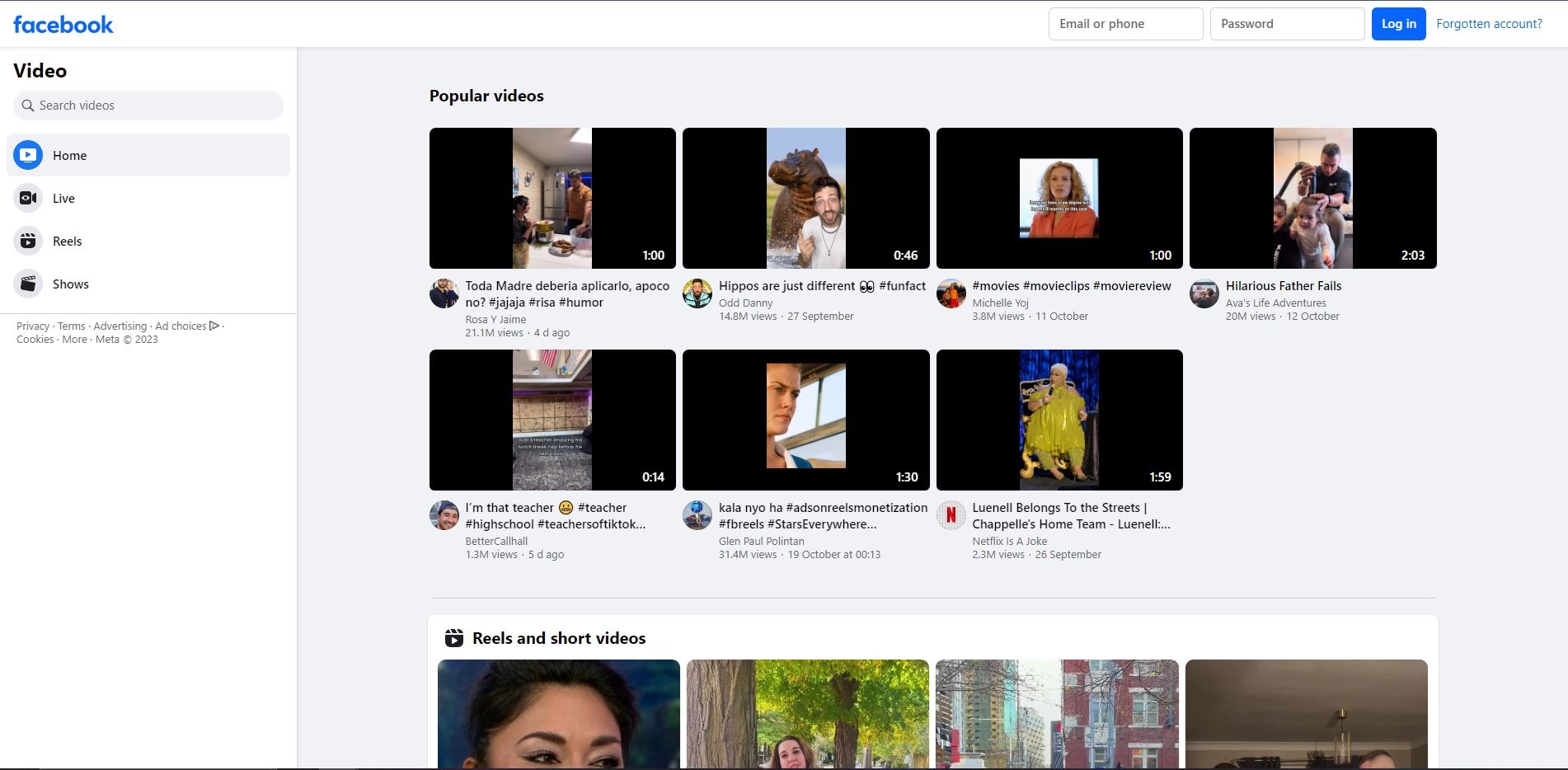Open the BetterCallhall channel name
The image size is (1568, 770).
pyautogui.click(x=496, y=541)
